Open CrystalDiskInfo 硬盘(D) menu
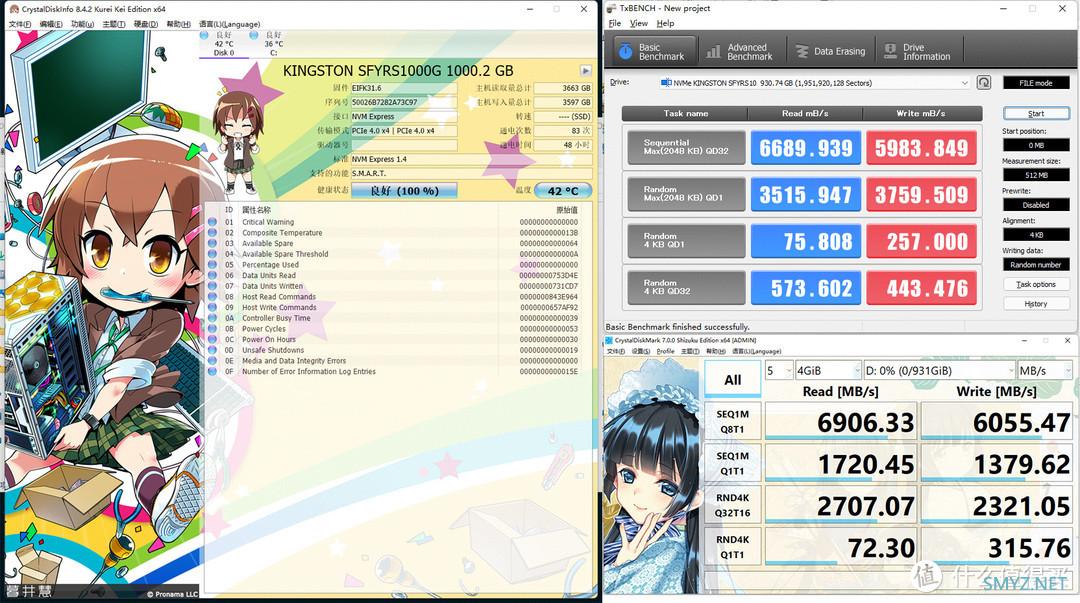 pos(145,24)
